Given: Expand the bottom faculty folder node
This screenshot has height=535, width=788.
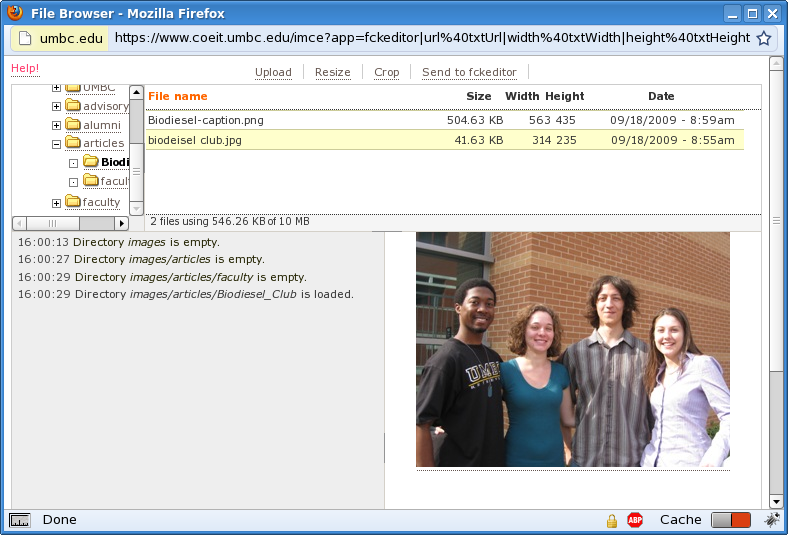Looking at the screenshot, I should pyautogui.click(x=56, y=203).
